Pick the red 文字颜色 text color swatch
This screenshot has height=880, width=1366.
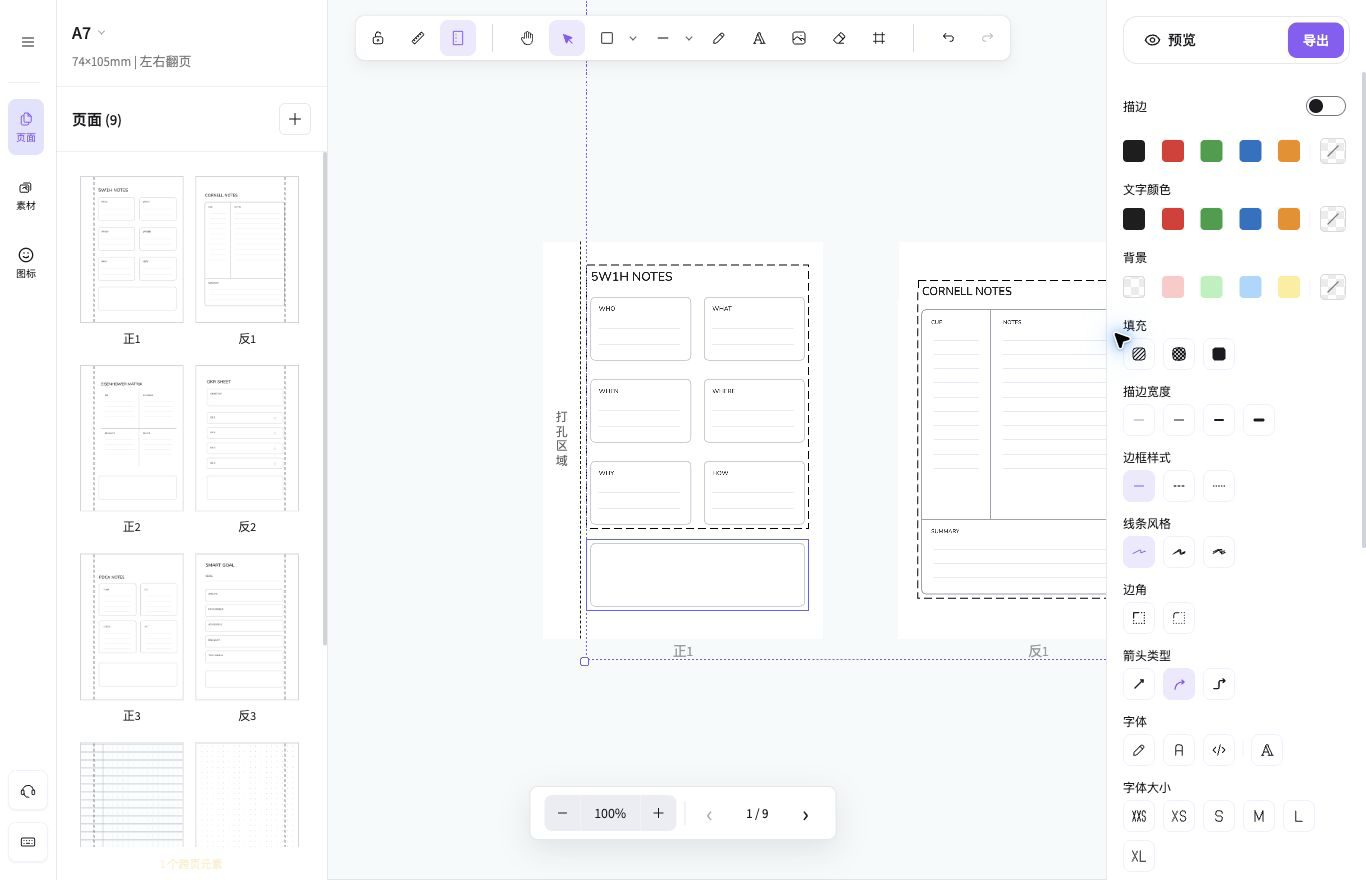click(x=1172, y=219)
